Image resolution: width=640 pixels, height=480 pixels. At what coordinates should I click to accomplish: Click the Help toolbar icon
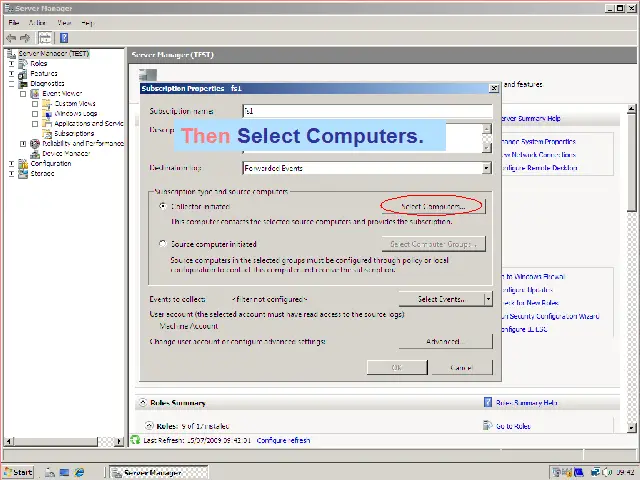[64, 38]
